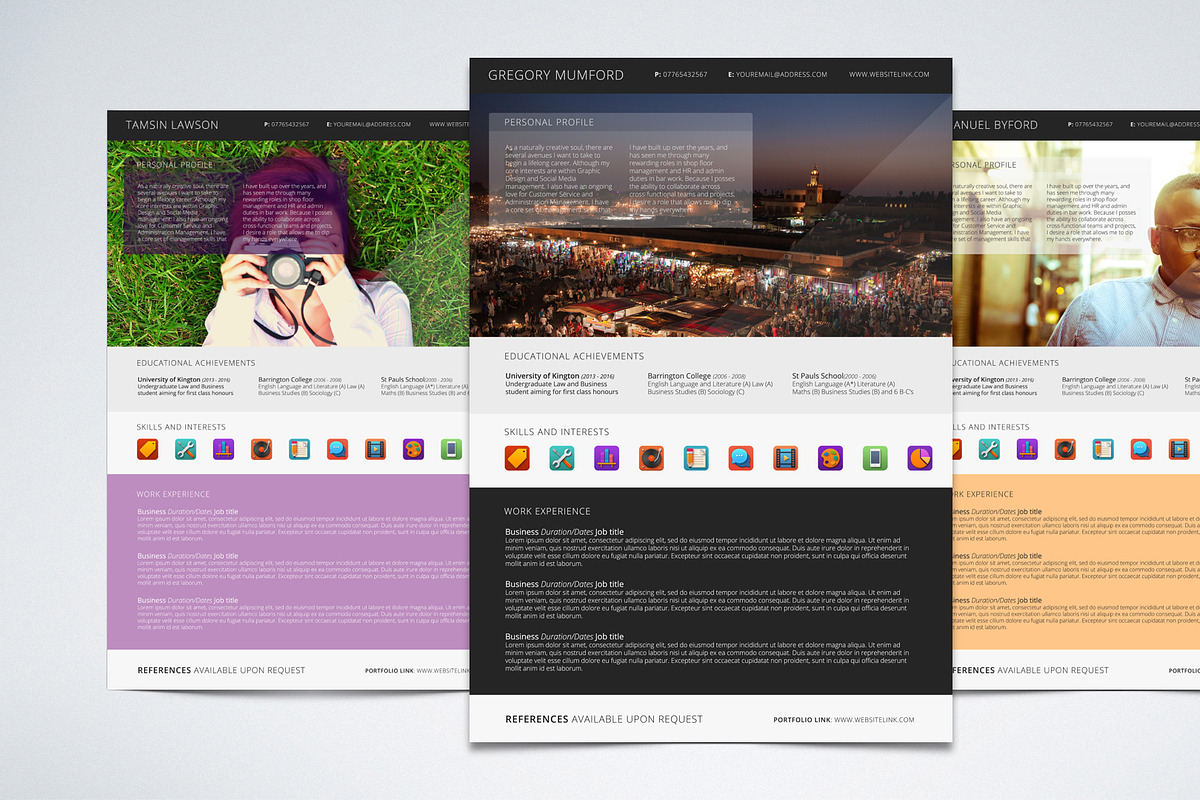Click Barrington College on the Byford resume

point(1089,380)
